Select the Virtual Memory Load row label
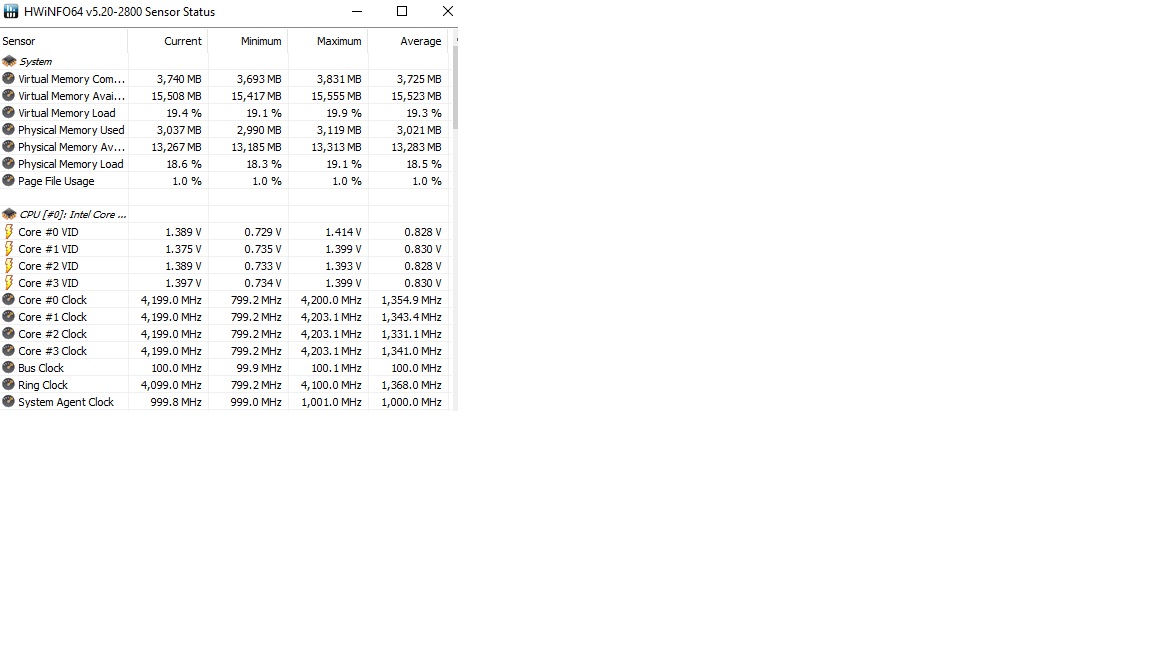 (x=67, y=113)
